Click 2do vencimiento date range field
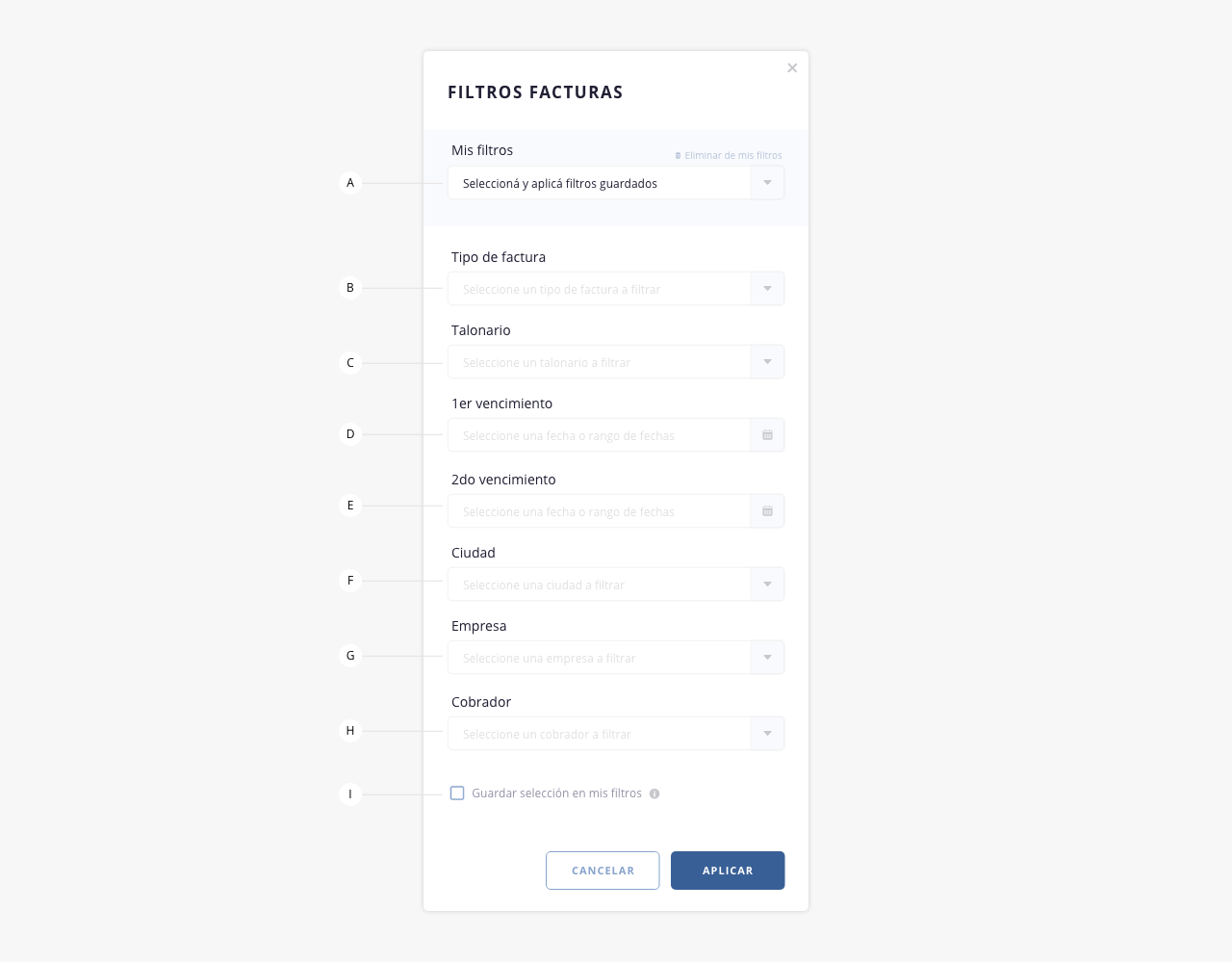 point(599,511)
